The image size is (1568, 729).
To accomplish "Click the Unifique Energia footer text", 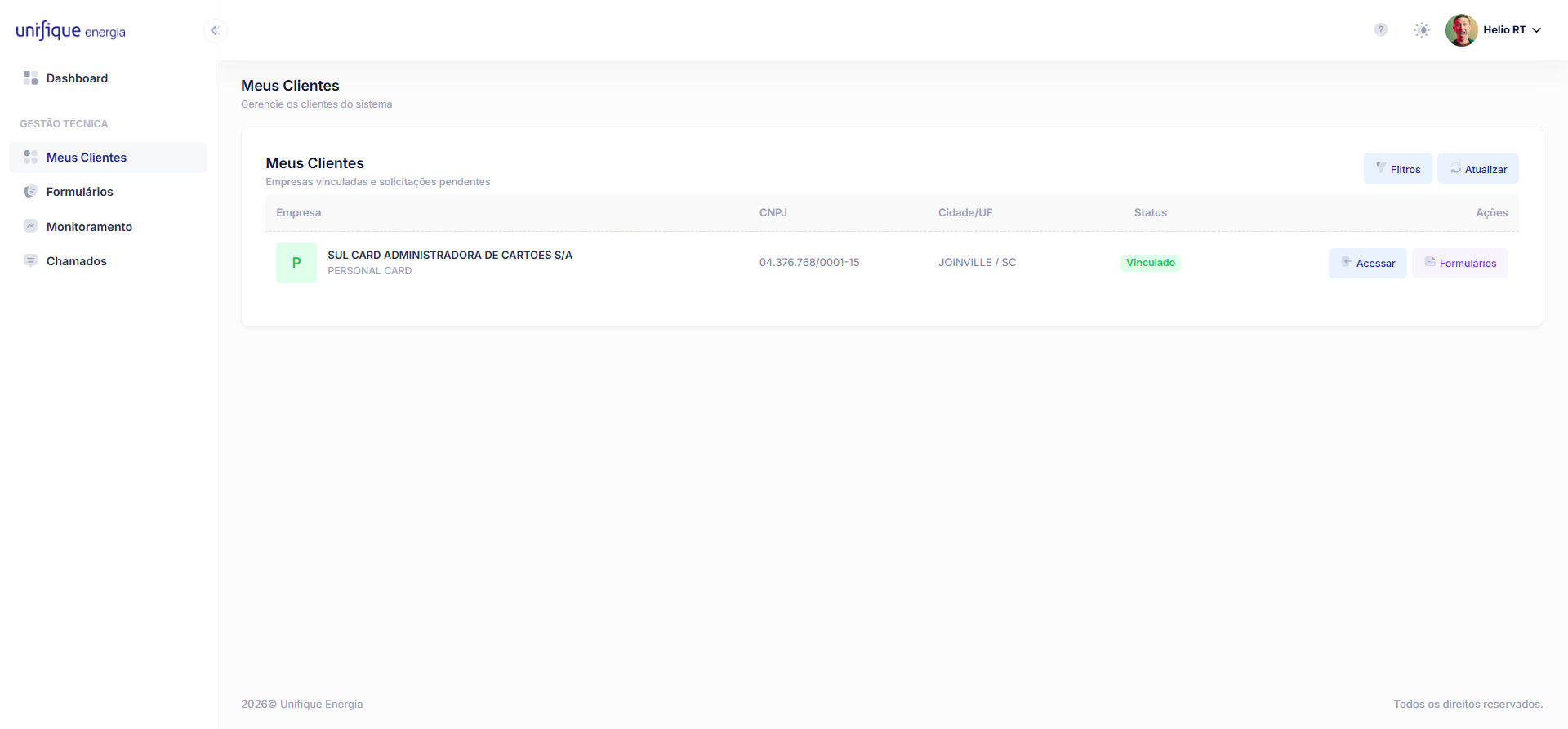I will coord(322,705).
